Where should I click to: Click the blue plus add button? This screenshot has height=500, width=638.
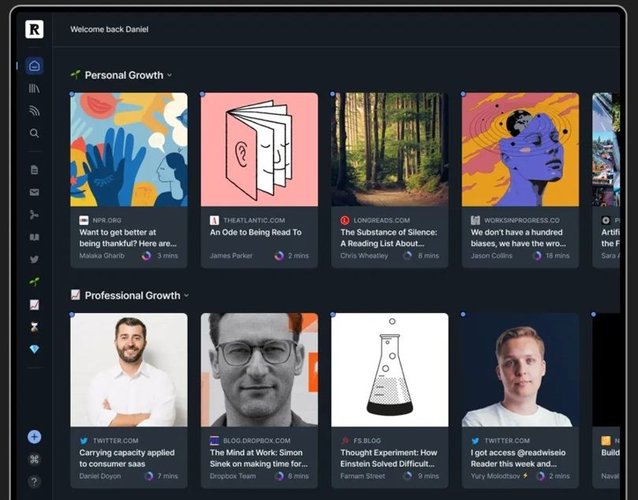click(35, 437)
